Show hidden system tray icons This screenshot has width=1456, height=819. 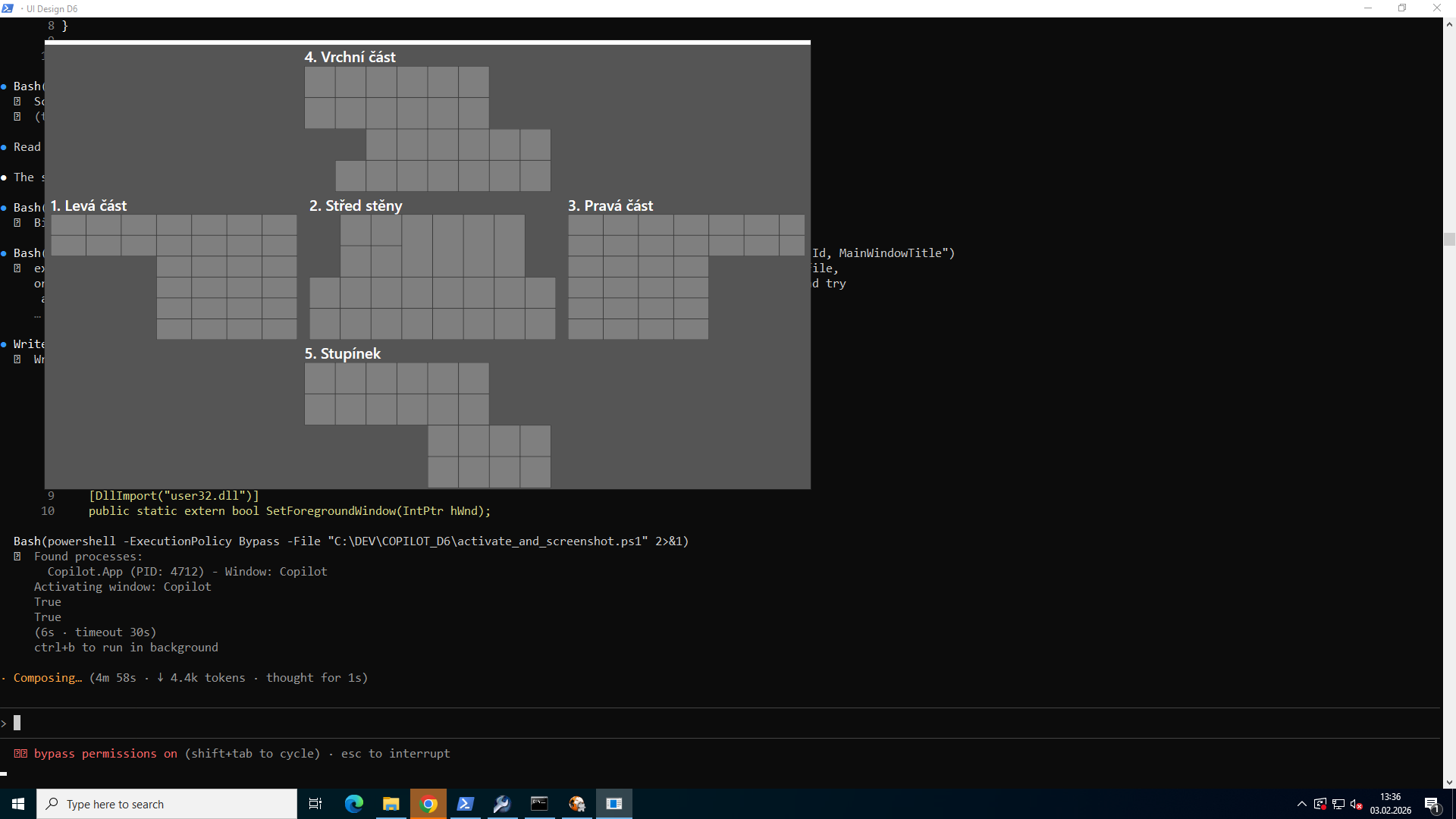(x=1302, y=805)
